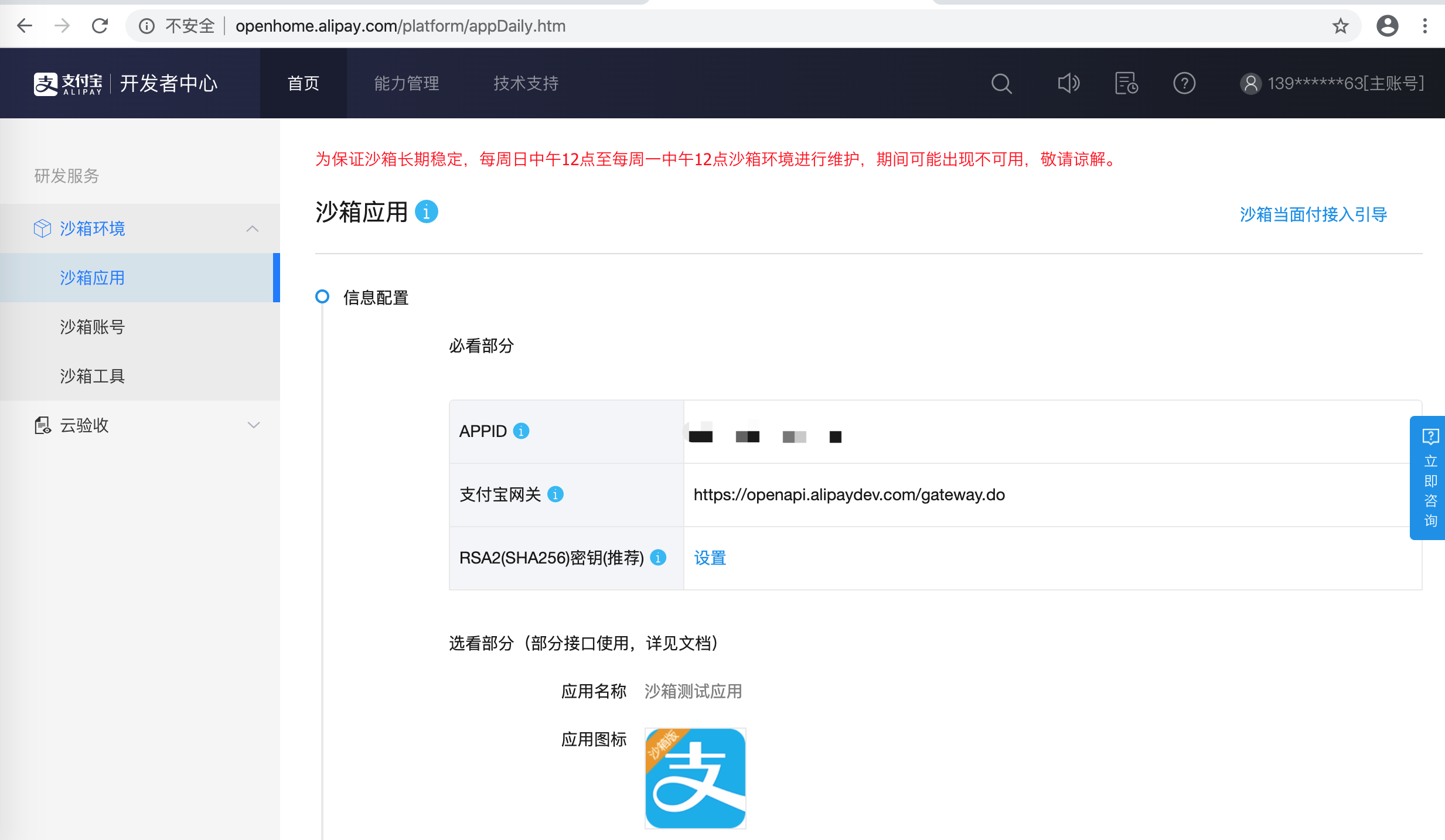Click the address bar URL
The width and height of the screenshot is (1445, 840).
pos(401,26)
